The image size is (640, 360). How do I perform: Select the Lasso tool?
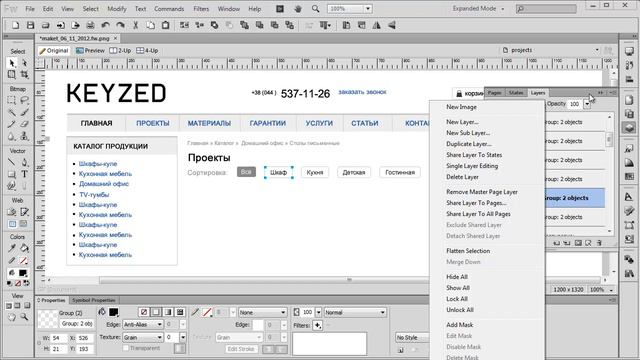click(24, 100)
